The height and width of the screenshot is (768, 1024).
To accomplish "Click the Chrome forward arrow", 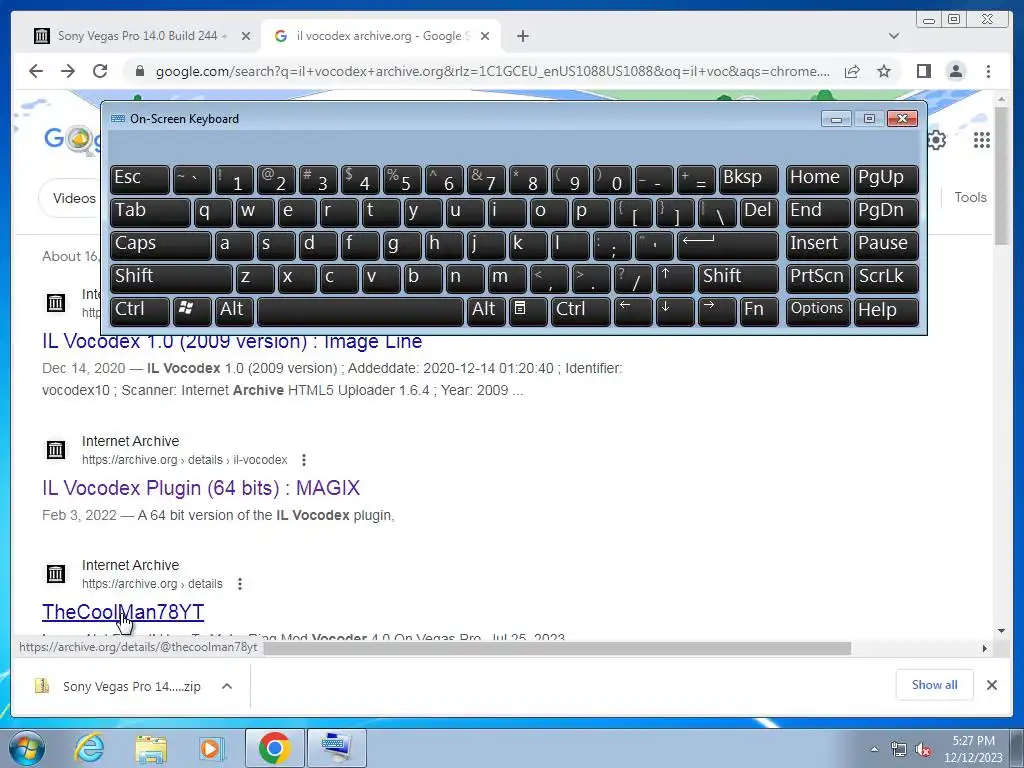I will [68, 71].
